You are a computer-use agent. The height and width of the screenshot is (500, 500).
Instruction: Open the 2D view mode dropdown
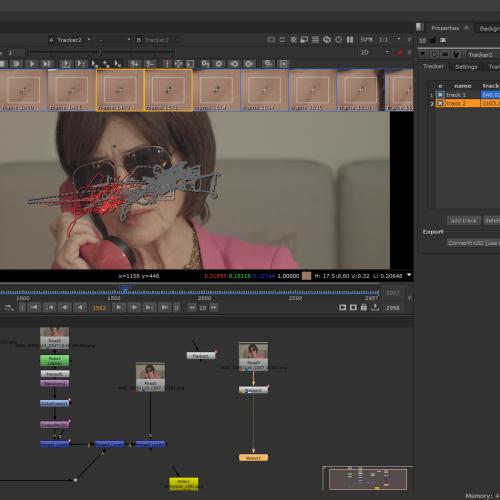(x=375, y=52)
